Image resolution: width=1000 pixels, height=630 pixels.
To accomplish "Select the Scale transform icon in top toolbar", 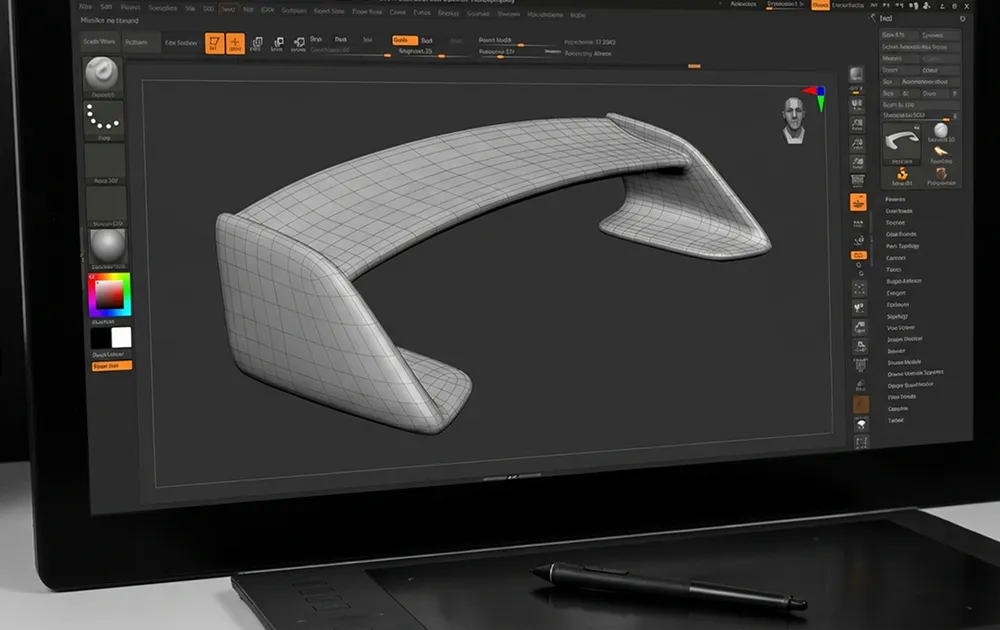I will tap(277, 43).
